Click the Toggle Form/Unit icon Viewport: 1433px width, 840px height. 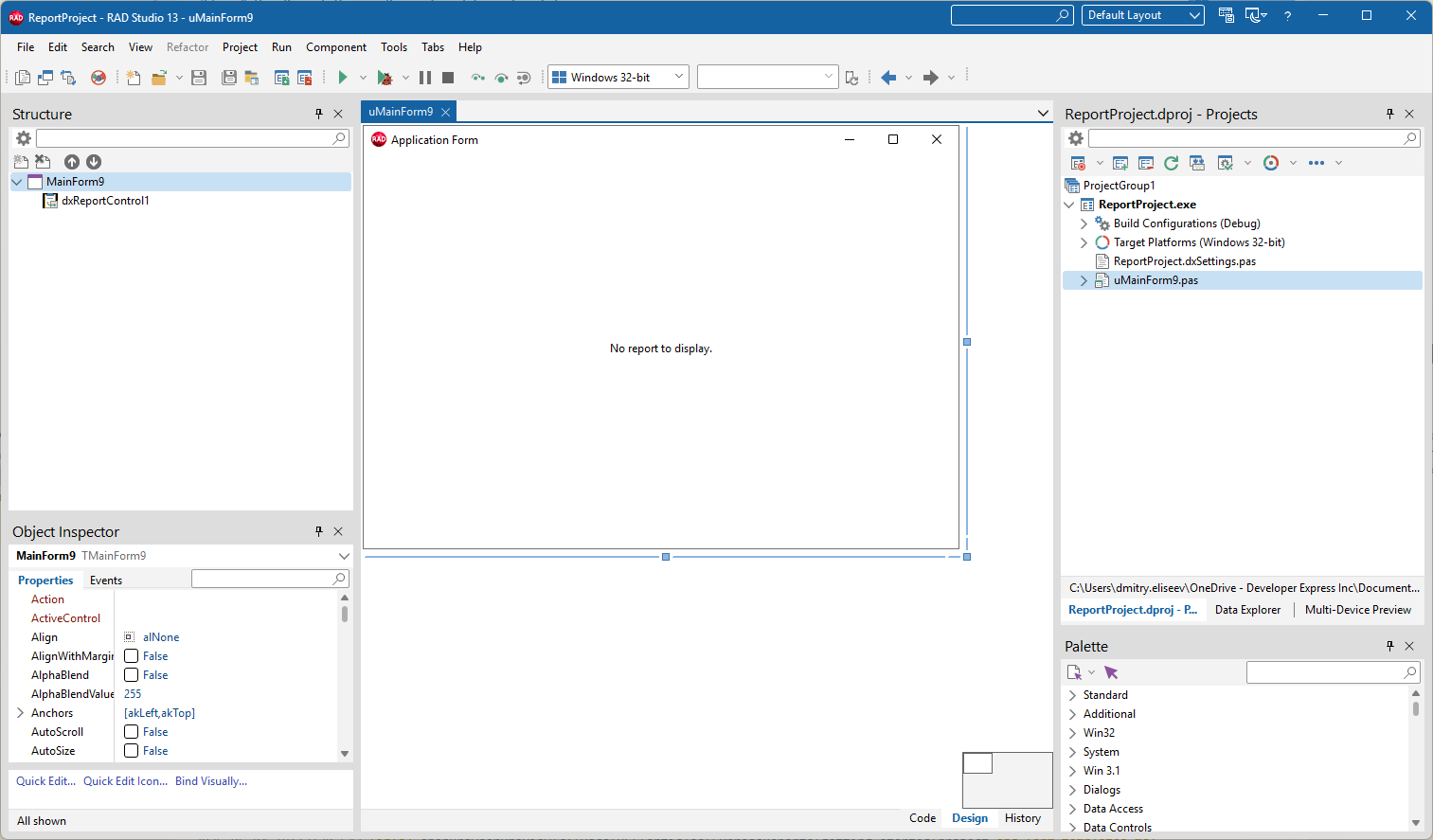[68, 78]
